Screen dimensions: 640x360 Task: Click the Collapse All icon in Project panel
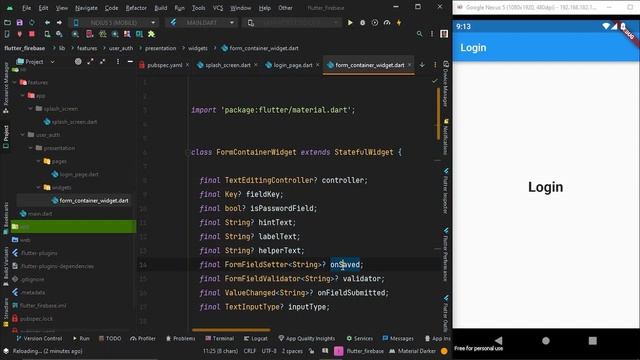tap(102, 62)
